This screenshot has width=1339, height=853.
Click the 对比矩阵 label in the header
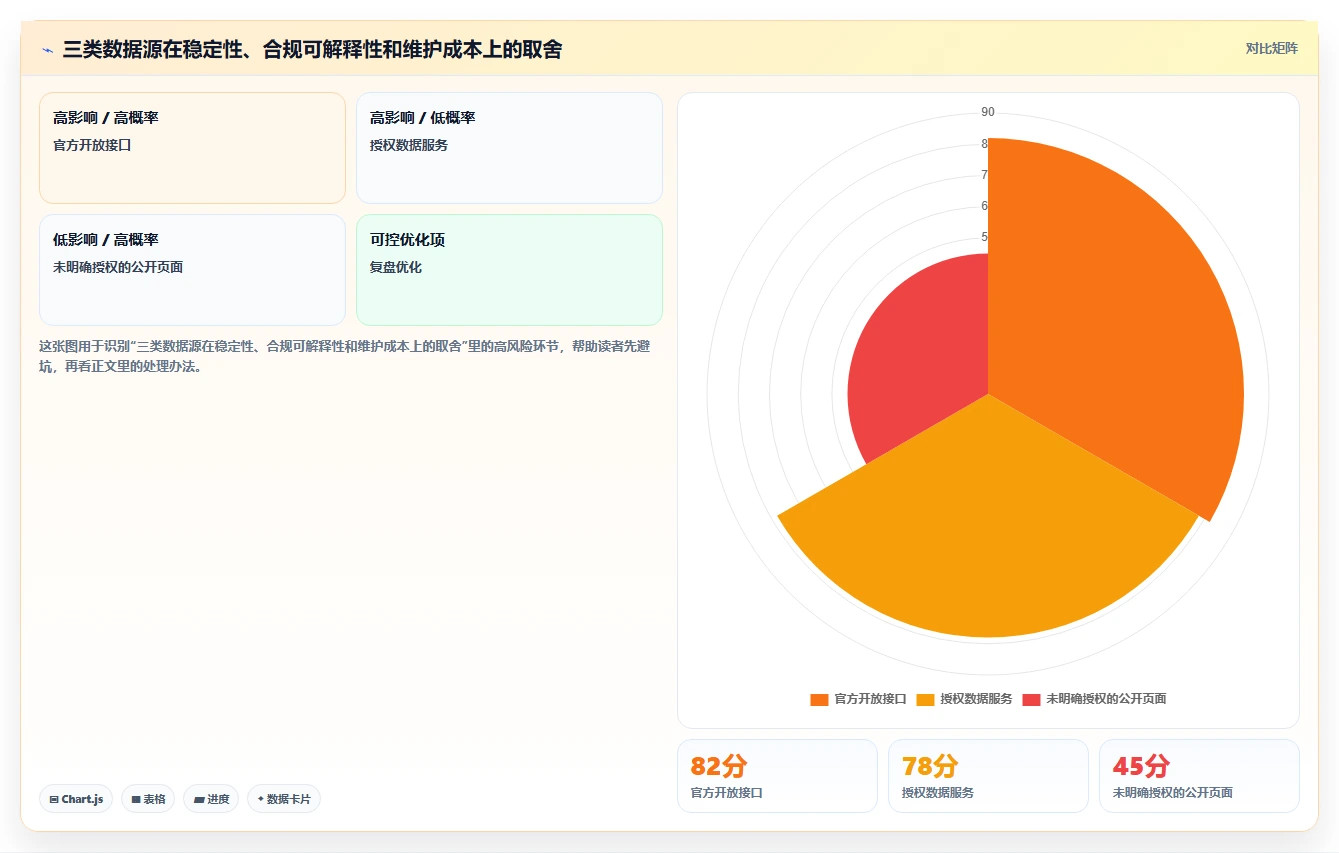point(1272,48)
